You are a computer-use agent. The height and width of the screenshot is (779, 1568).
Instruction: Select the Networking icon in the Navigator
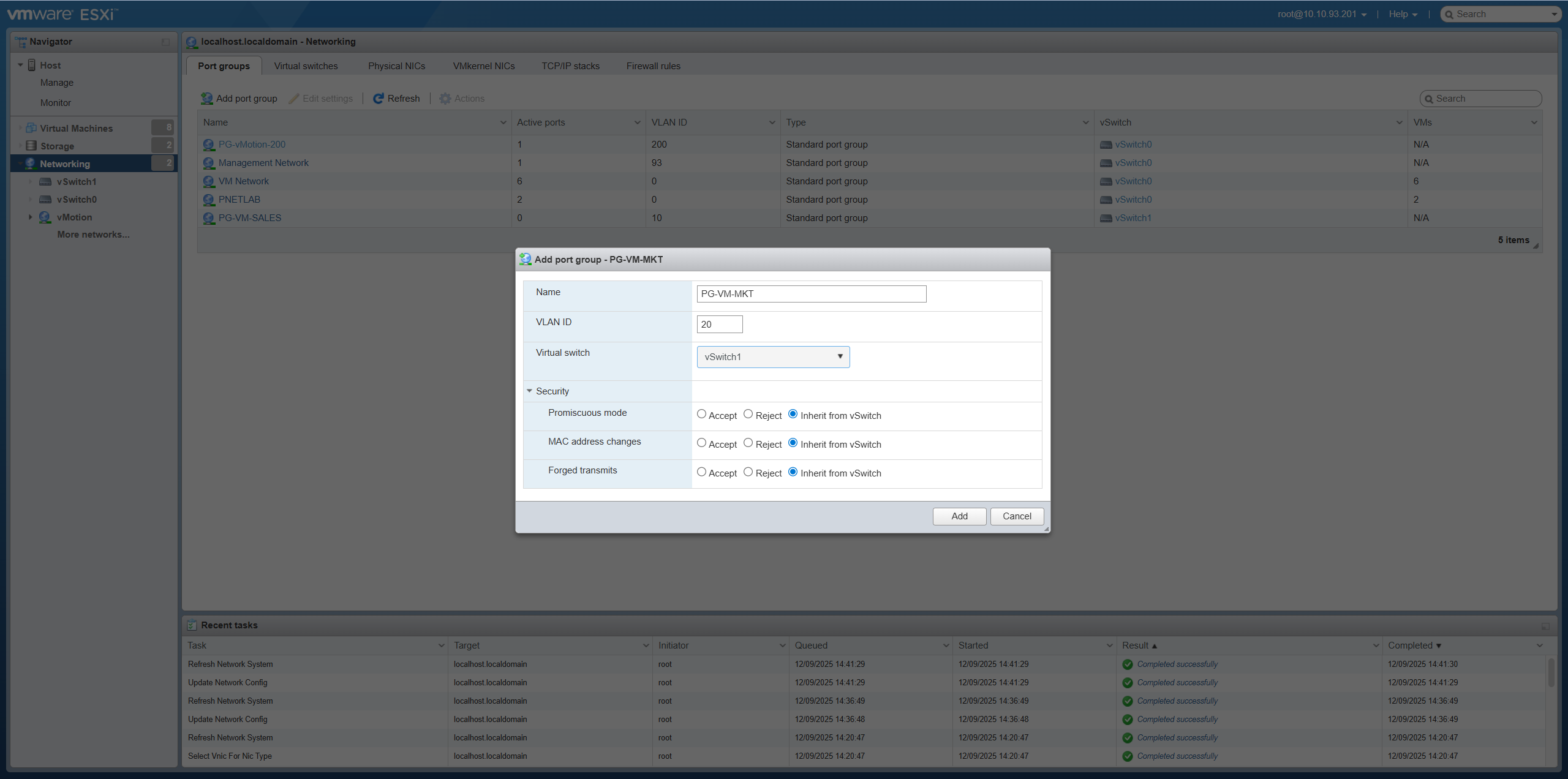[30, 164]
